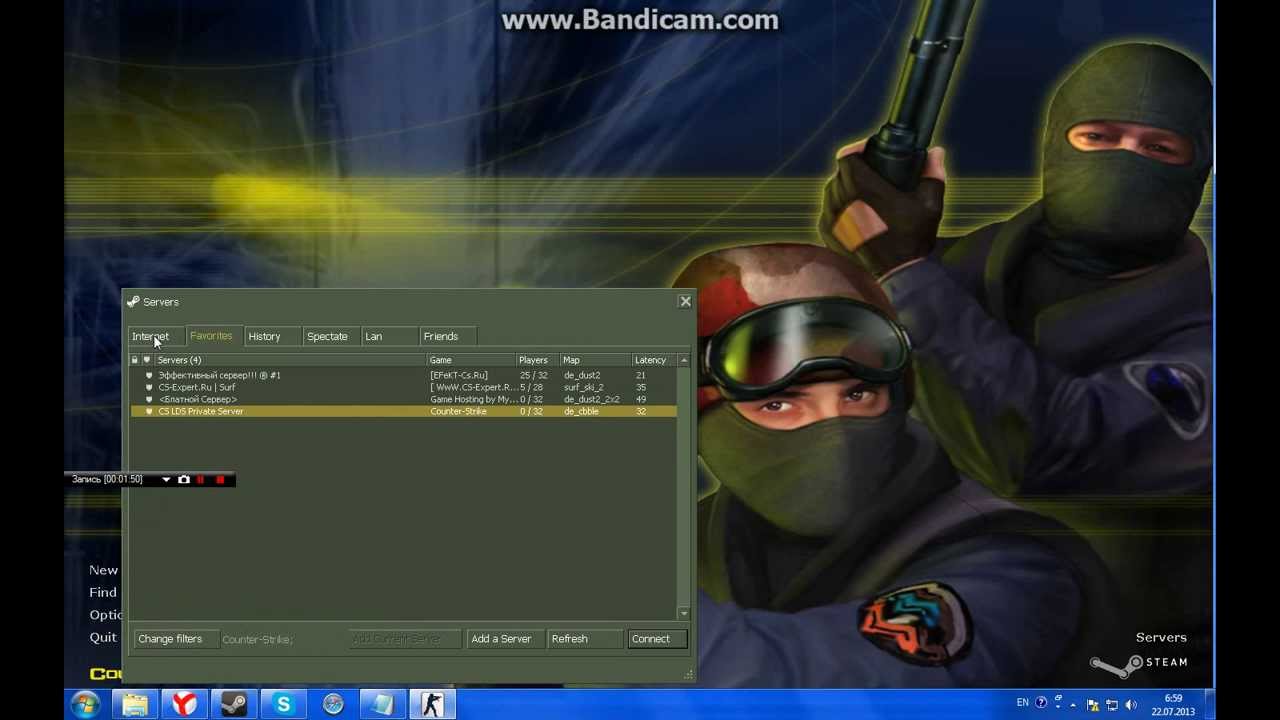1280x720 pixels.
Task: Open the Servers link above Steam logo
Action: 1161,637
